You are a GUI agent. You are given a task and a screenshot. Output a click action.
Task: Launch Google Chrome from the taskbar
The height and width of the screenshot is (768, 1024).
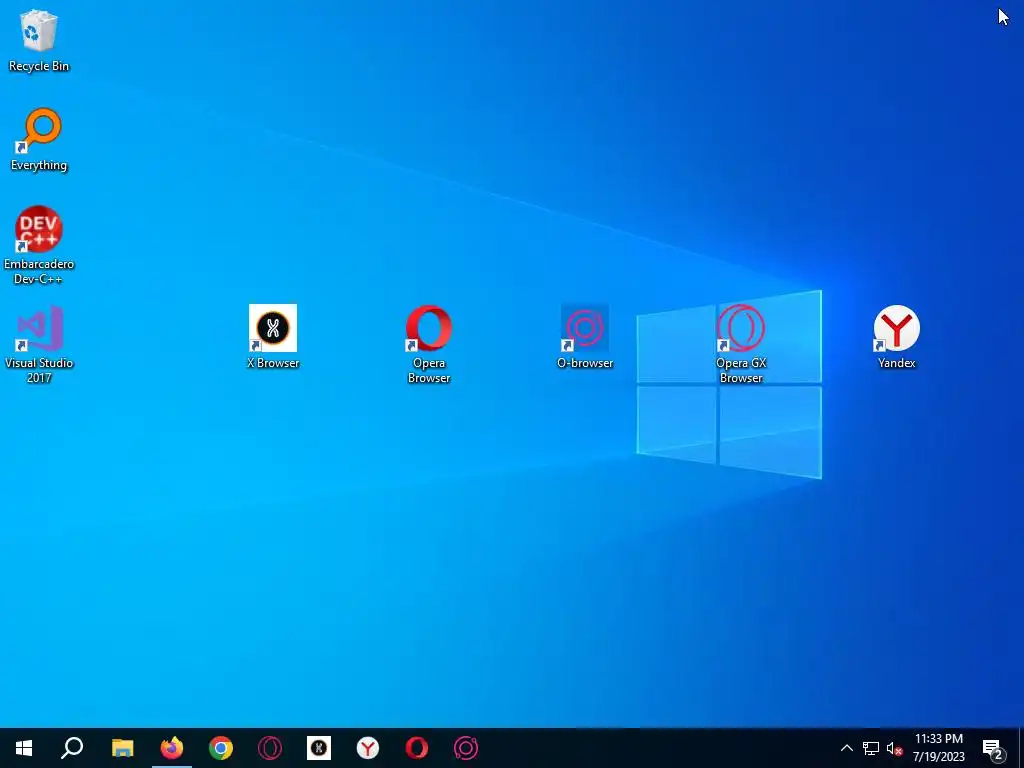point(221,748)
